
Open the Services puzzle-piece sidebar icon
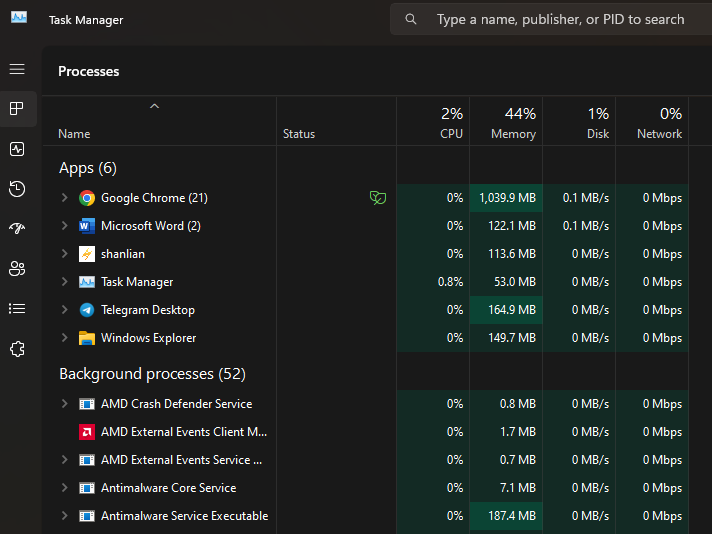tap(17, 349)
